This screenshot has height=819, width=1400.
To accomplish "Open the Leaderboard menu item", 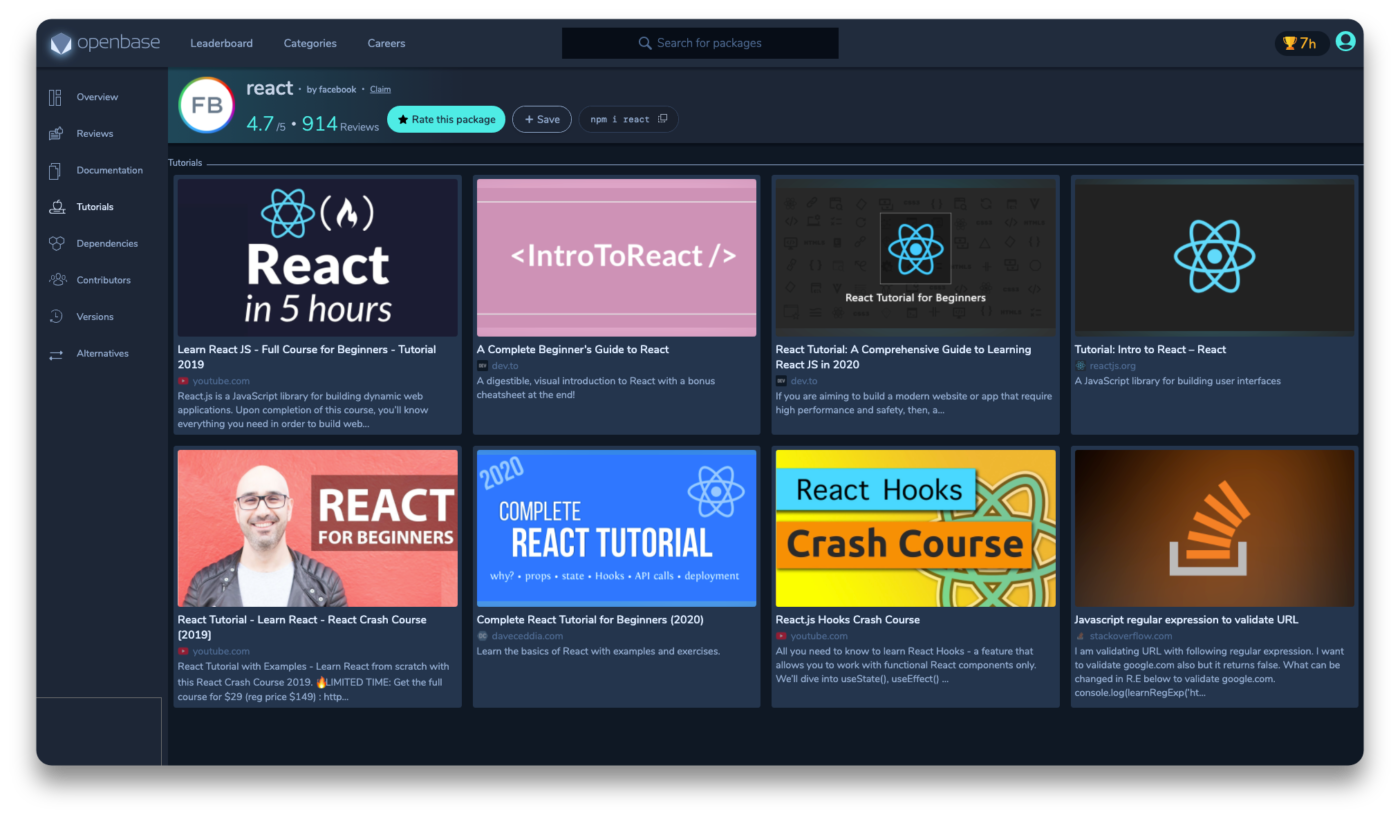I will [x=221, y=43].
